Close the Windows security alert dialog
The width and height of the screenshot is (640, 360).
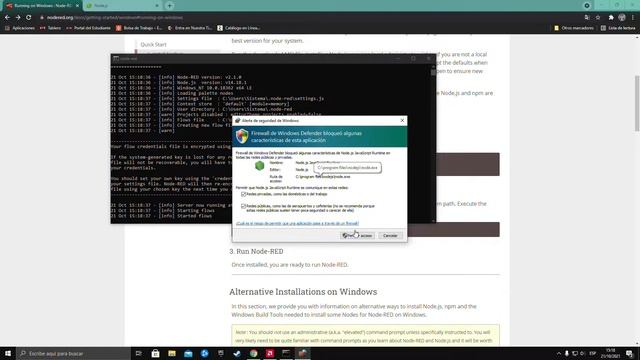click(402, 120)
